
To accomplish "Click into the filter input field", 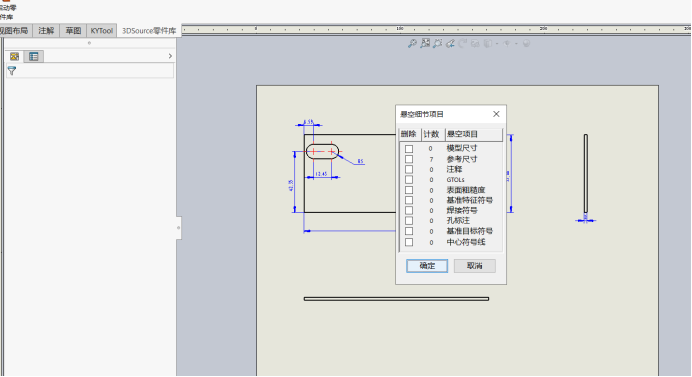I will point(90,71).
